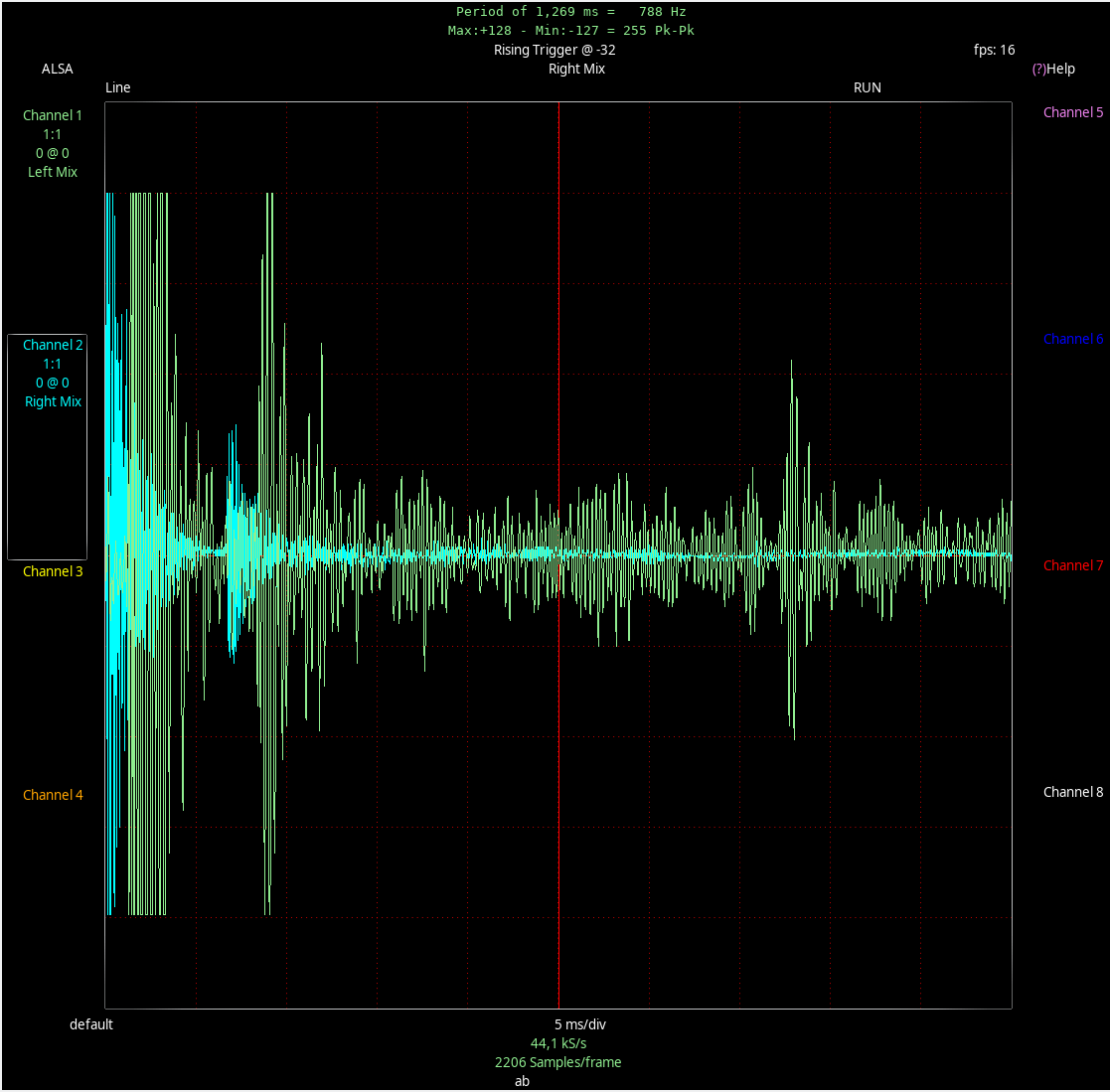
Task: Select Channel 8
Action: [1073, 793]
